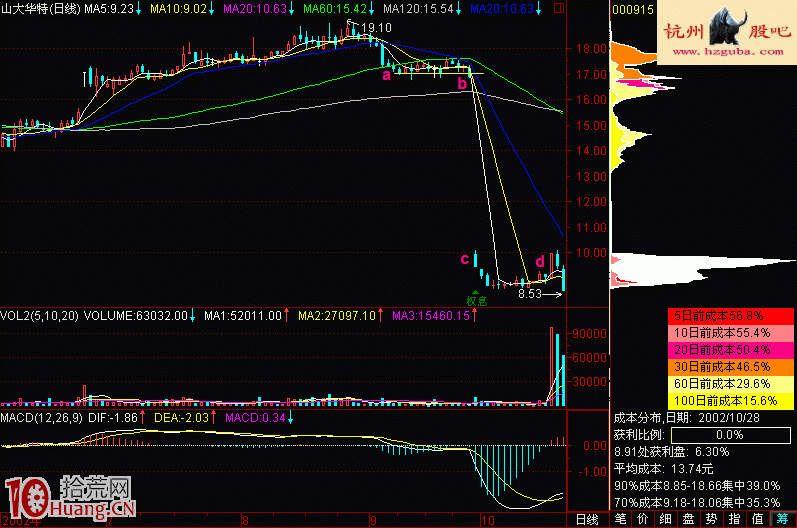Select the 指 tab at bottom right
Image resolution: width=797 pixels, height=528 pixels.
[734, 519]
